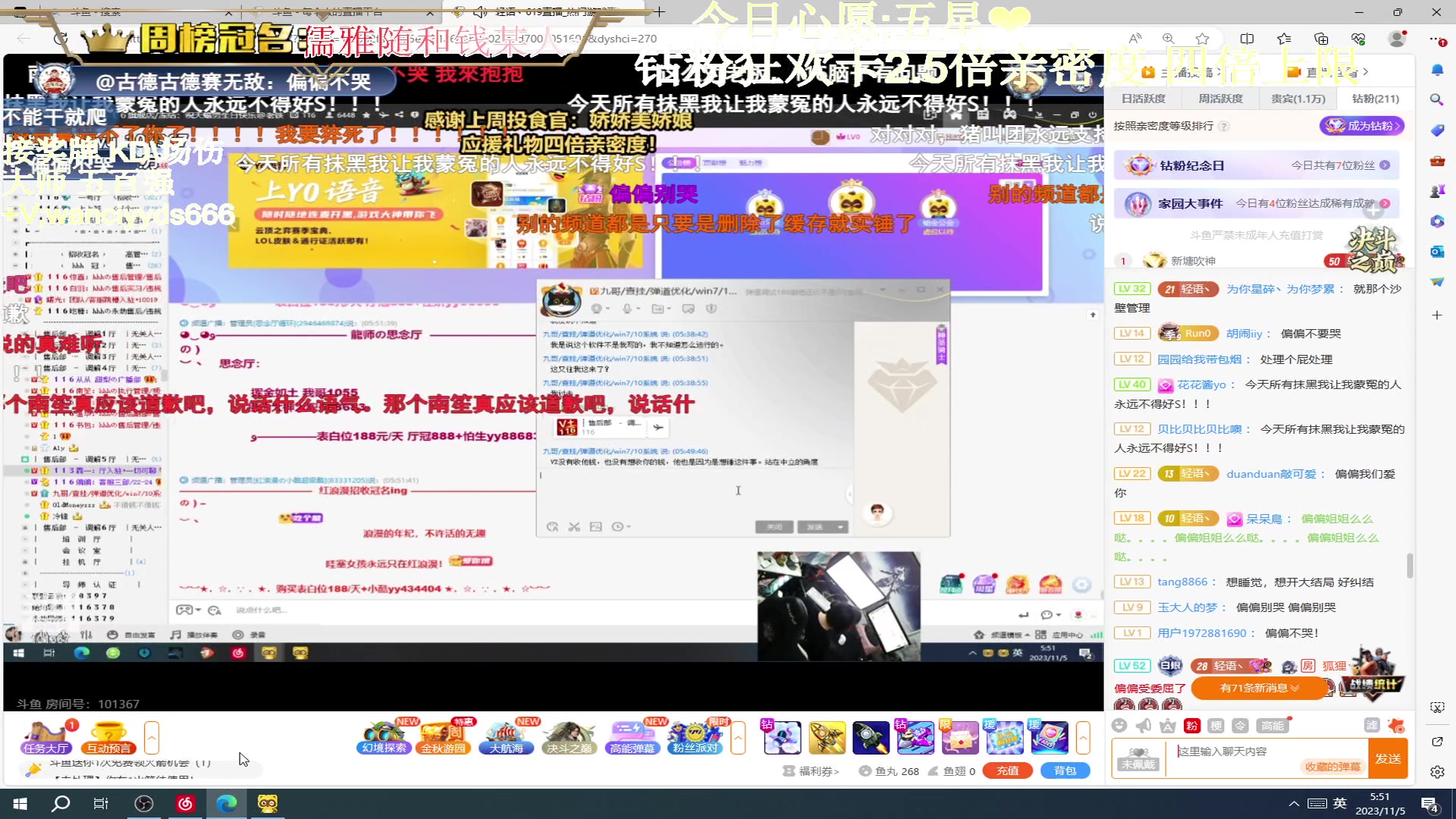Open the Outlook icon in Edge sidebar
This screenshot has height=819, width=1456.
[1437, 252]
